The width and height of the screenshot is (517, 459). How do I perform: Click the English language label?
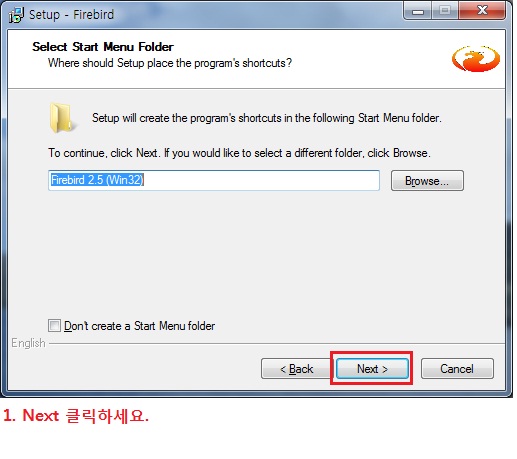[x=28, y=343]
